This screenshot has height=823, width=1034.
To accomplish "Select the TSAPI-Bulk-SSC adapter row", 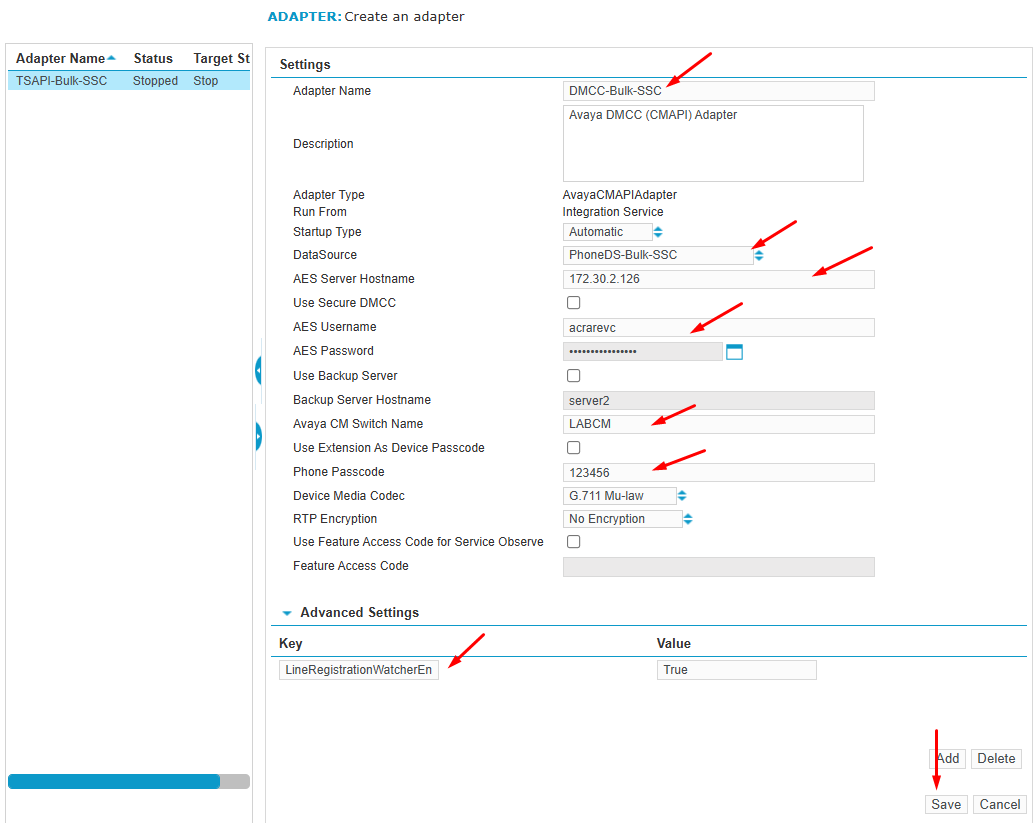I will click(62, 81).
